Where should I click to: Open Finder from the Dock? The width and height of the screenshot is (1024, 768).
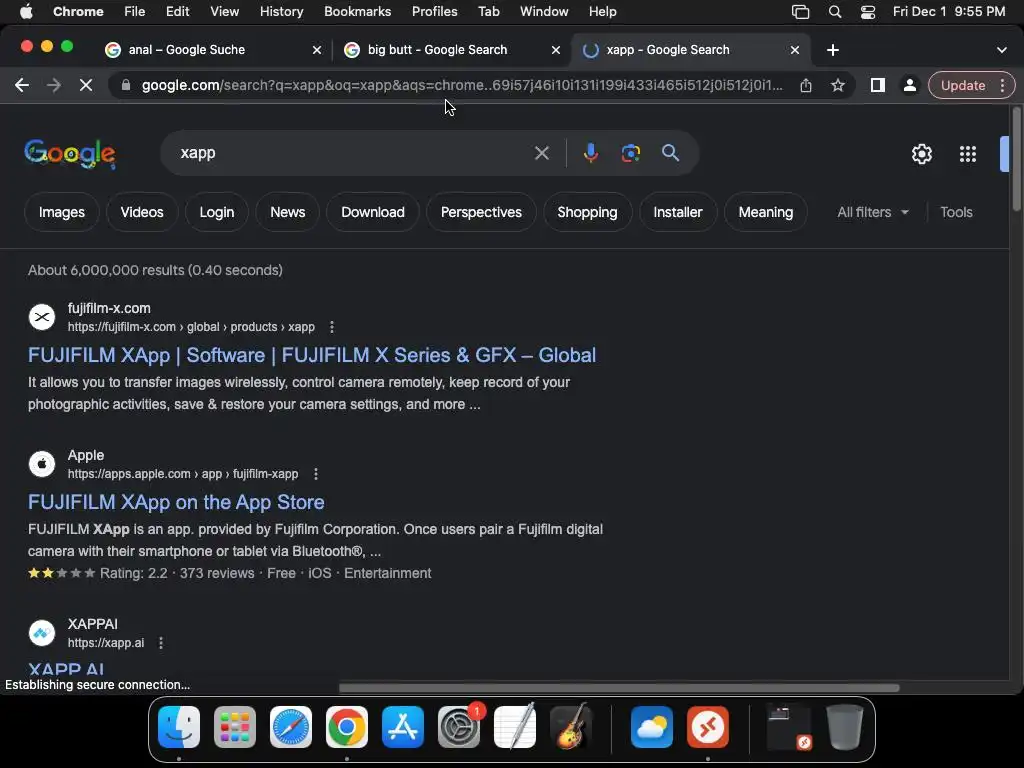coord(179,727)
